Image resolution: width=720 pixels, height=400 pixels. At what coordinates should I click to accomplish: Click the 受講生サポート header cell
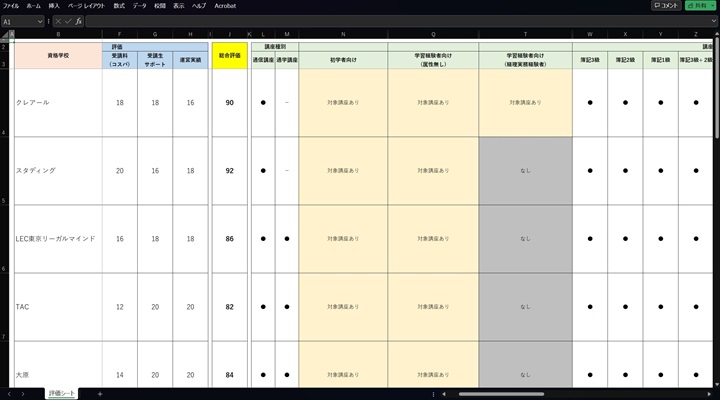pyautogui.click(x=155, y=60)
